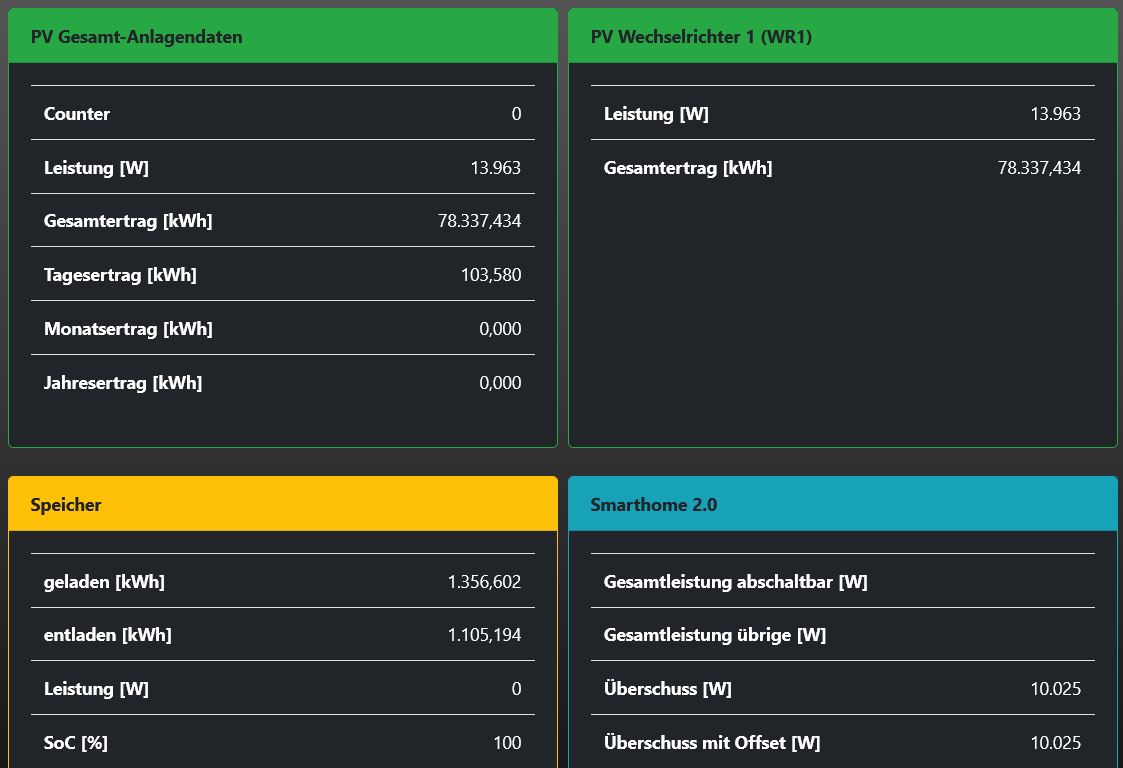Screen dimensions: 1123x768
Task: Click Leistung [W] label in WR1 card
Action: 656,114
